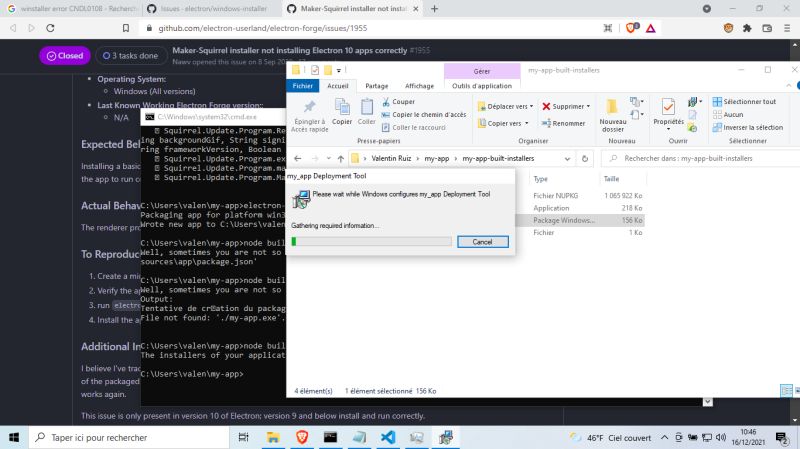Image resolution: width=800 pixels, height=449 pixels.
Task: Switch to Partage ribbon tab
Action: tap(377, 86)
